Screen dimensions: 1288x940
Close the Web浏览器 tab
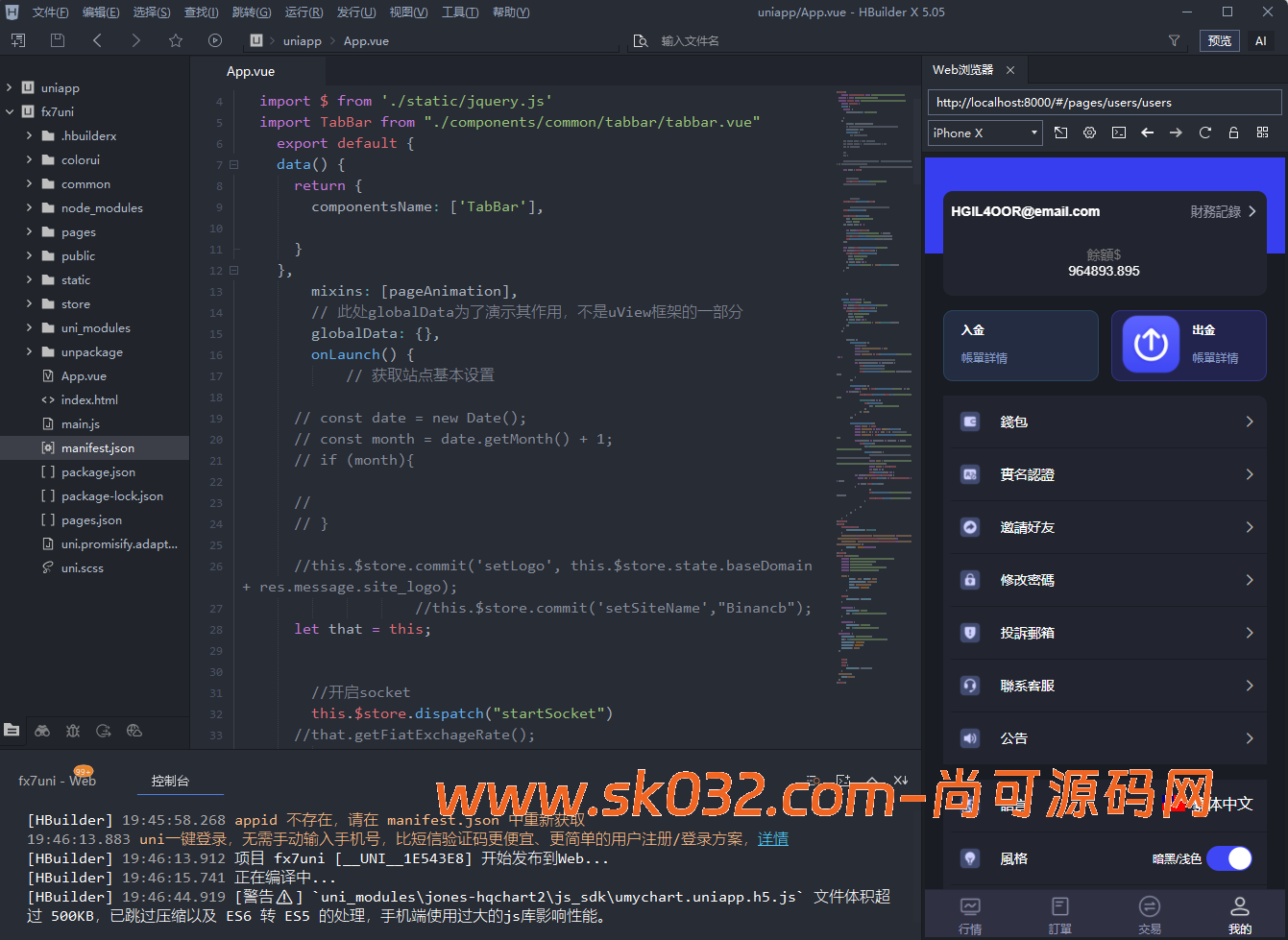coord(1010,70)
